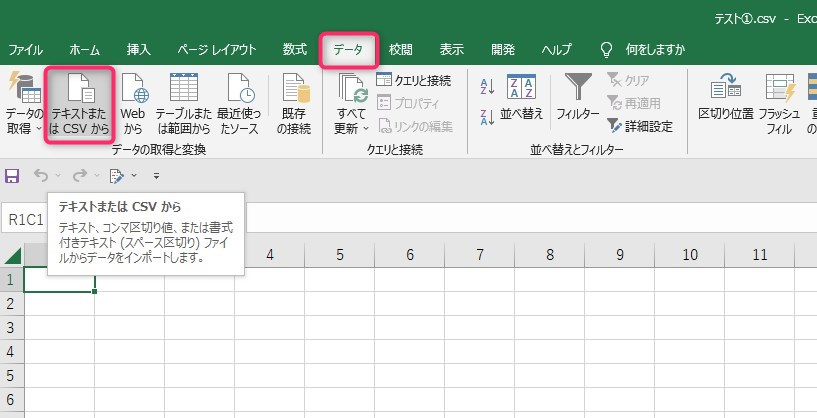Select the データ tab
817x418 pixels.
pos(349,50)
